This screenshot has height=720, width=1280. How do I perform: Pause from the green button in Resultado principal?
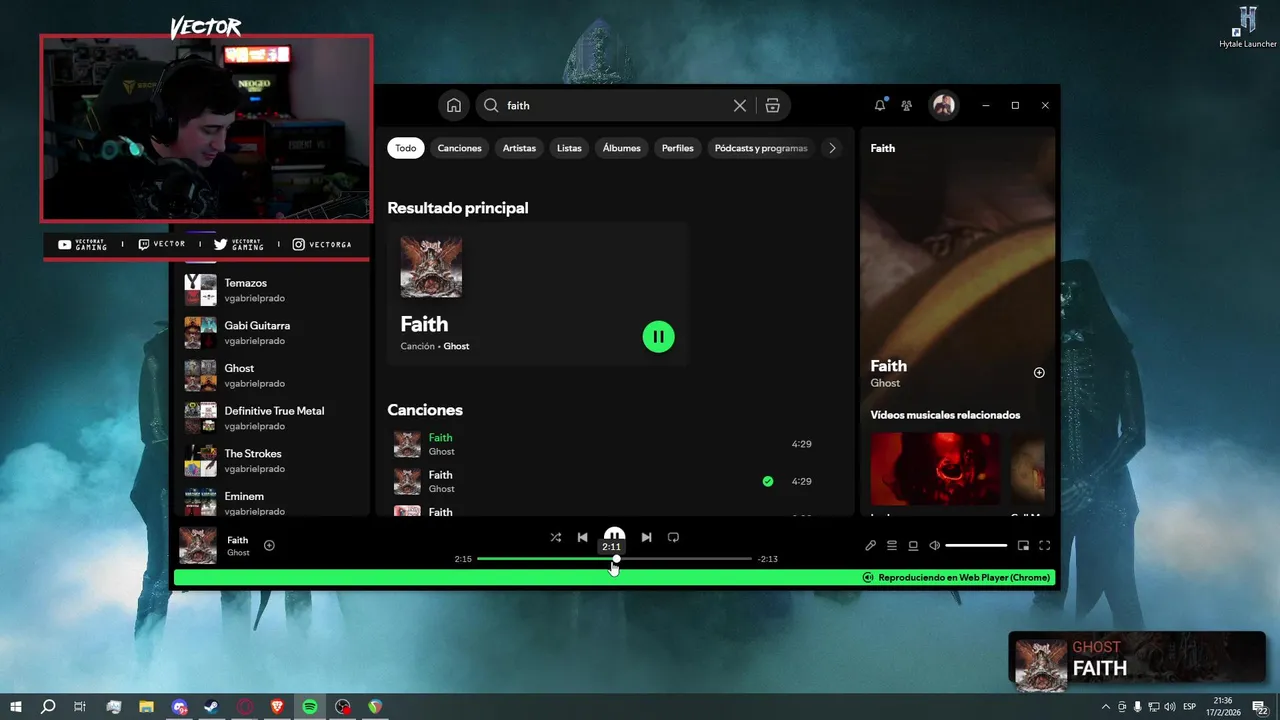click(658, 336)
